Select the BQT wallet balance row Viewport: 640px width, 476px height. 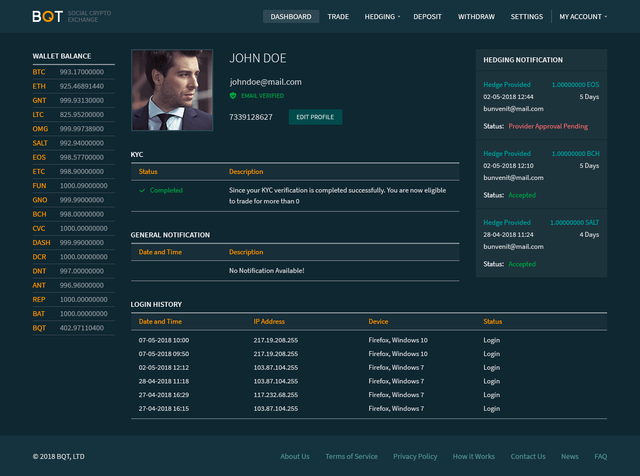73,328
